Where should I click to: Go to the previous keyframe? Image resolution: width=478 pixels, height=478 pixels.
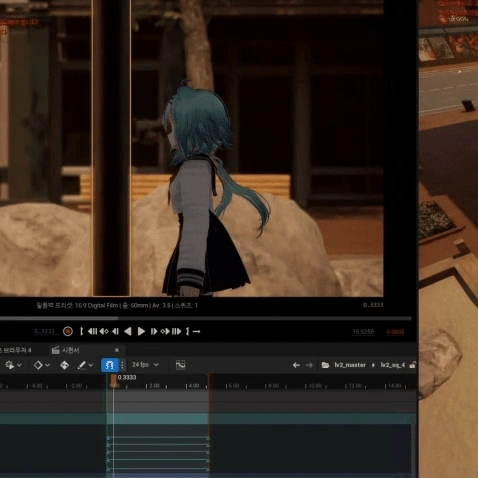point(104,331)
